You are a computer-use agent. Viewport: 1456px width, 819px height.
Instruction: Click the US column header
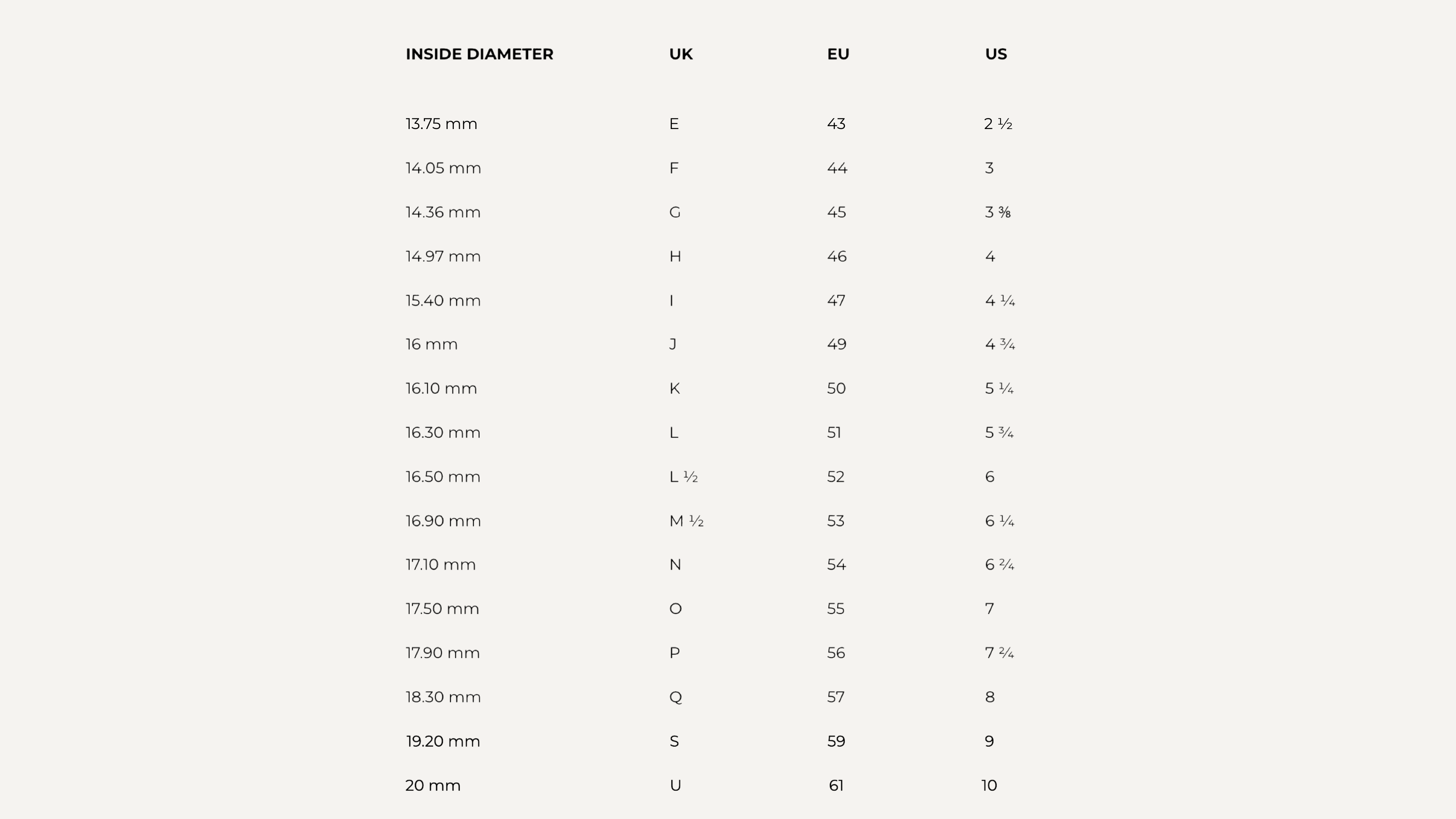995,54
